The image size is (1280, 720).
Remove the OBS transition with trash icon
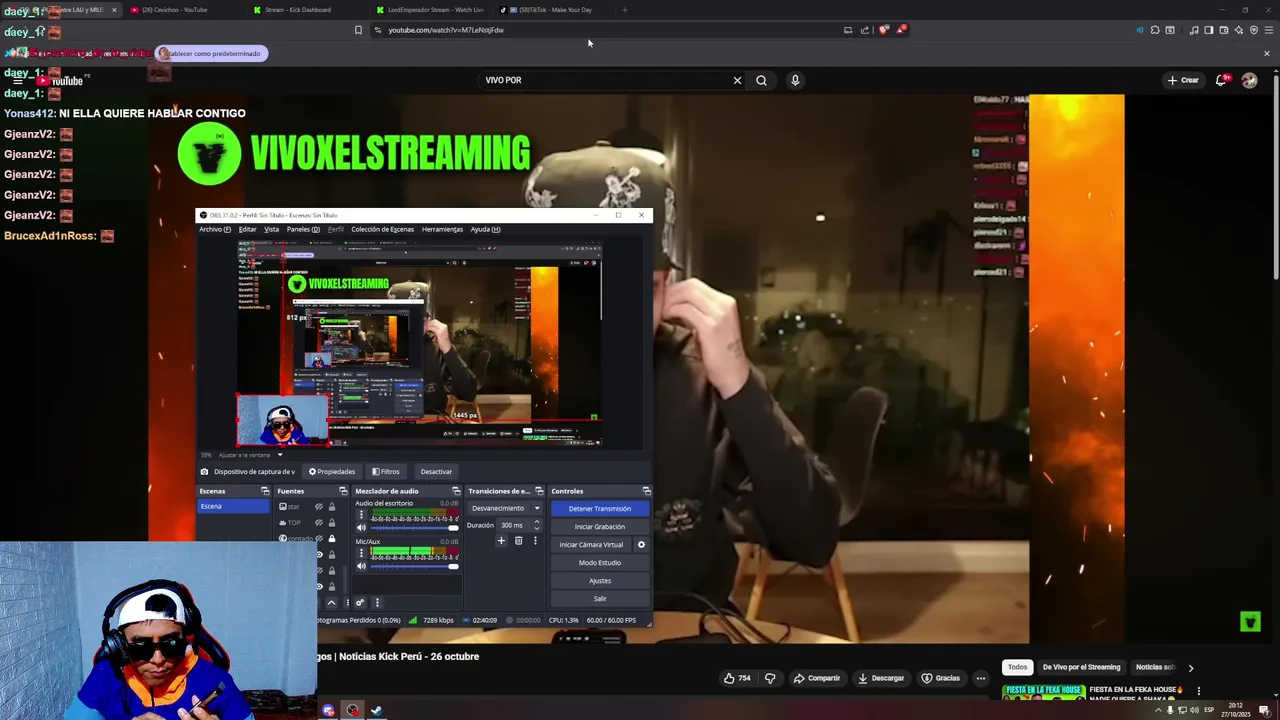518,541
